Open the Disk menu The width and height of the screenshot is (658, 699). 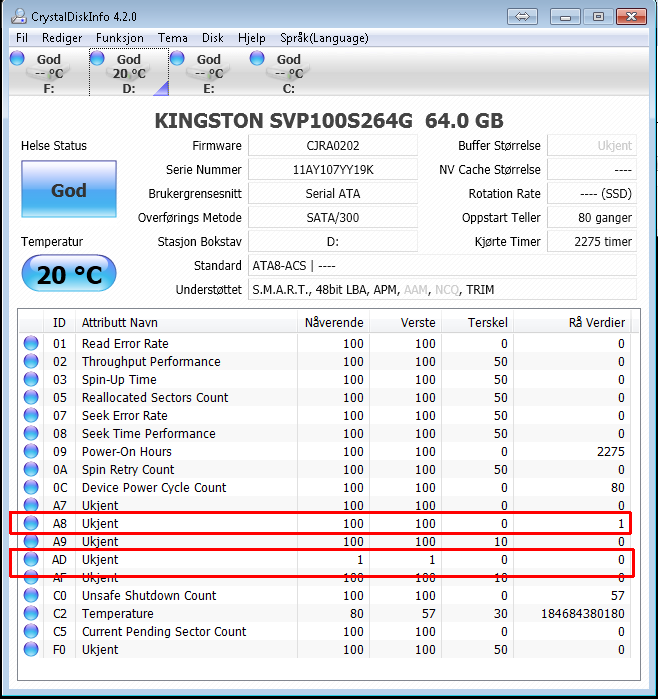click(213, 38)
